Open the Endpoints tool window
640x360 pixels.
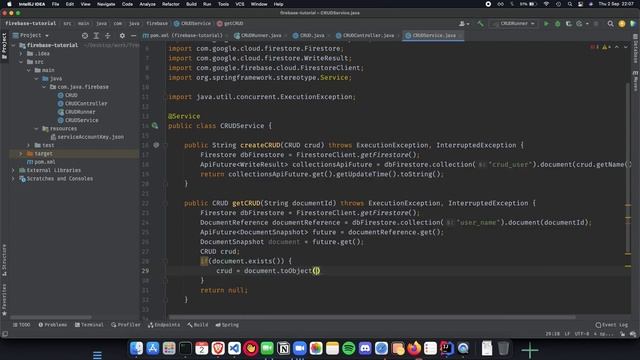click(164, 325)
